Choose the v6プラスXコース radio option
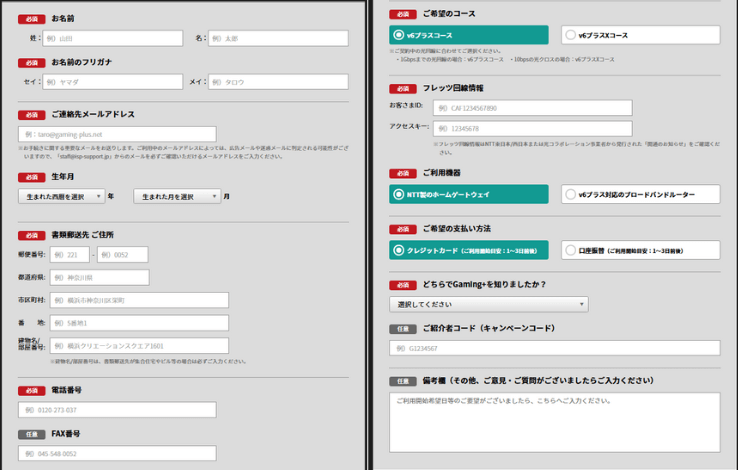The height and width of the screenshot is (470, 738). point(640,35)
